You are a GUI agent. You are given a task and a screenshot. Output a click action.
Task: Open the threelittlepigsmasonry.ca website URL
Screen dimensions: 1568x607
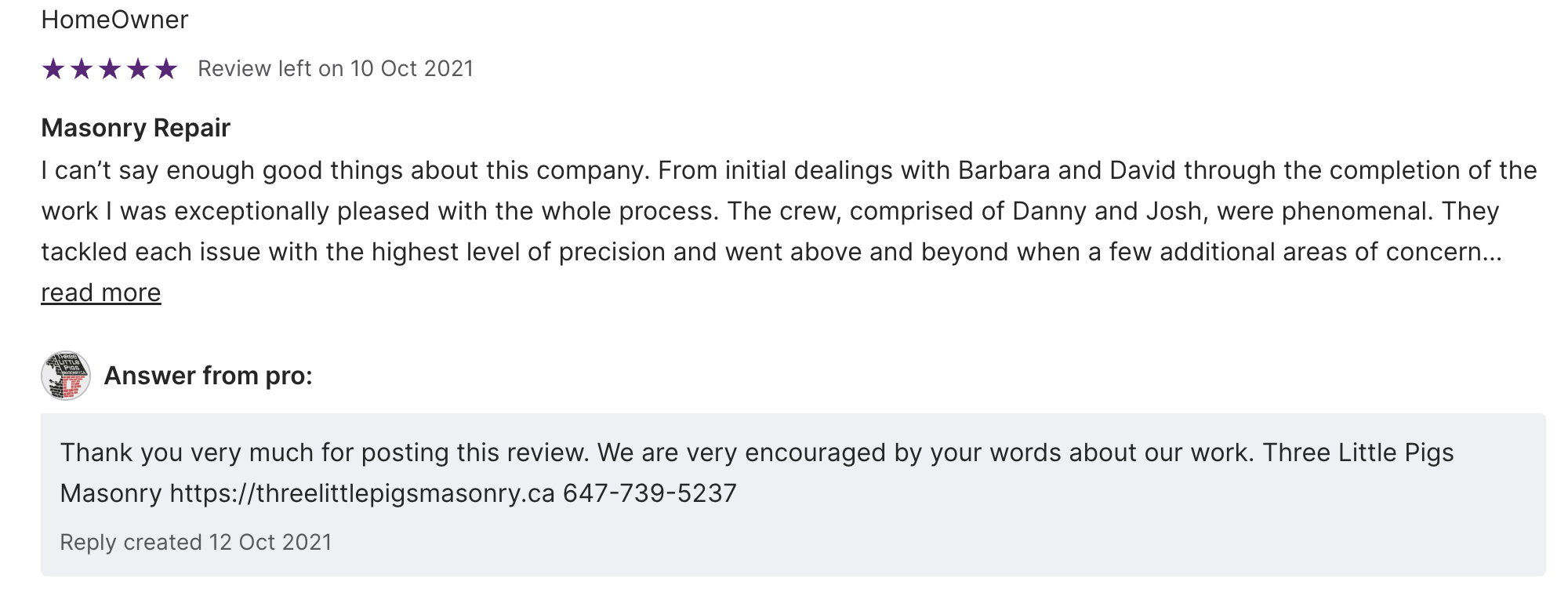coord(362,493)
